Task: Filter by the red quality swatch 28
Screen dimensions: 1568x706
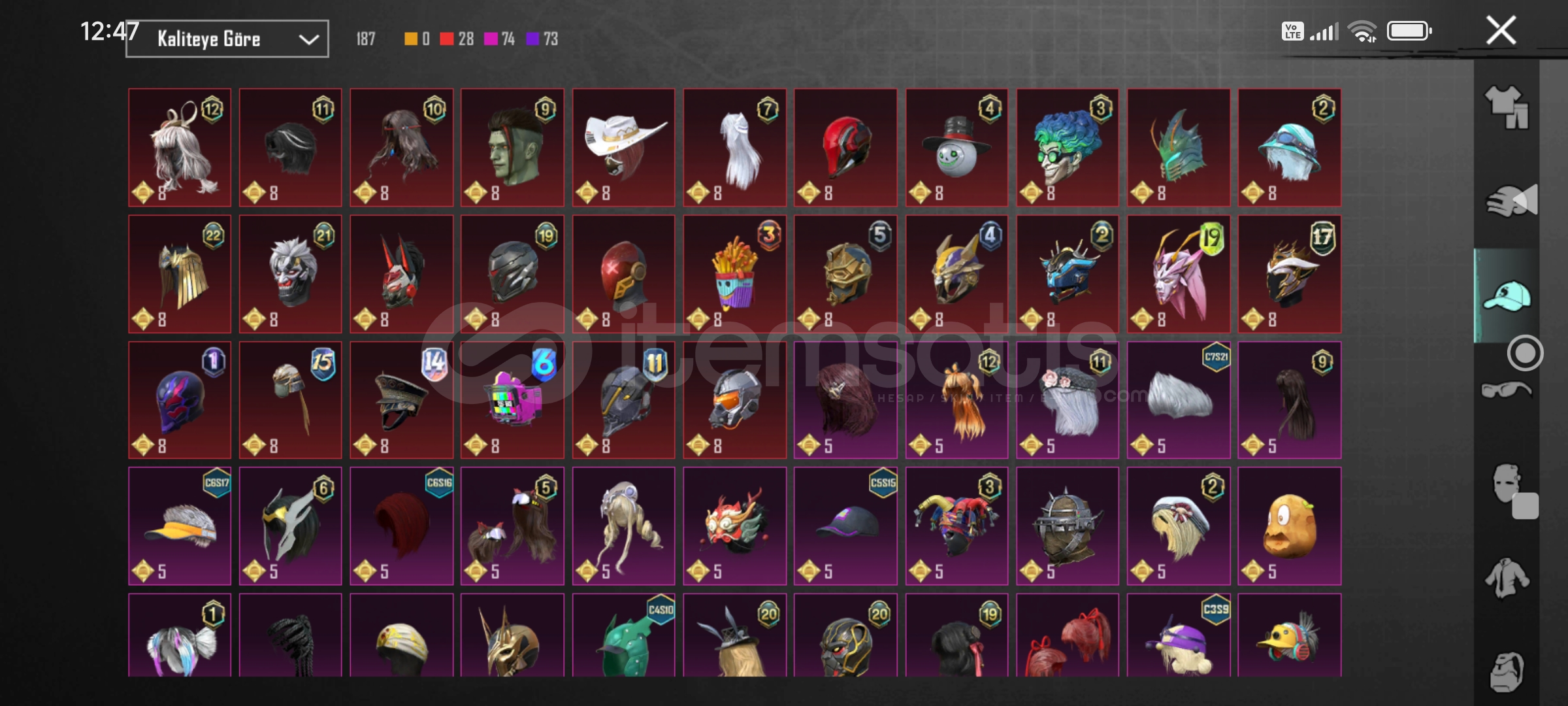Action: click(x=457, y=39)
